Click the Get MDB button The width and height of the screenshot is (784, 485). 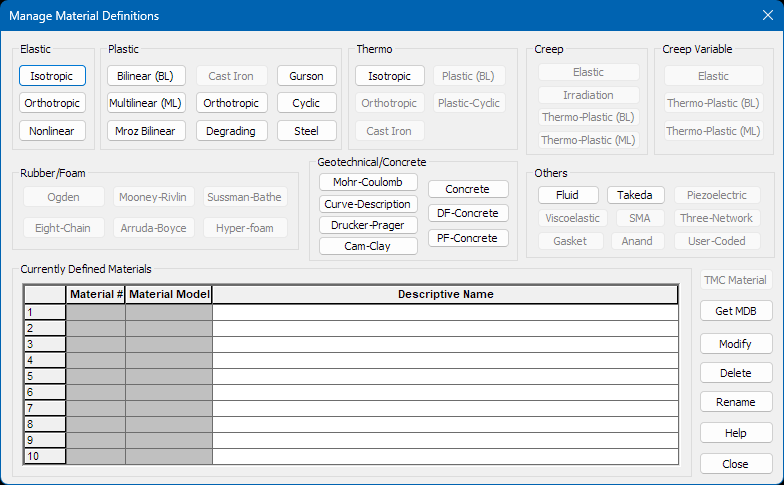[736, 312]
